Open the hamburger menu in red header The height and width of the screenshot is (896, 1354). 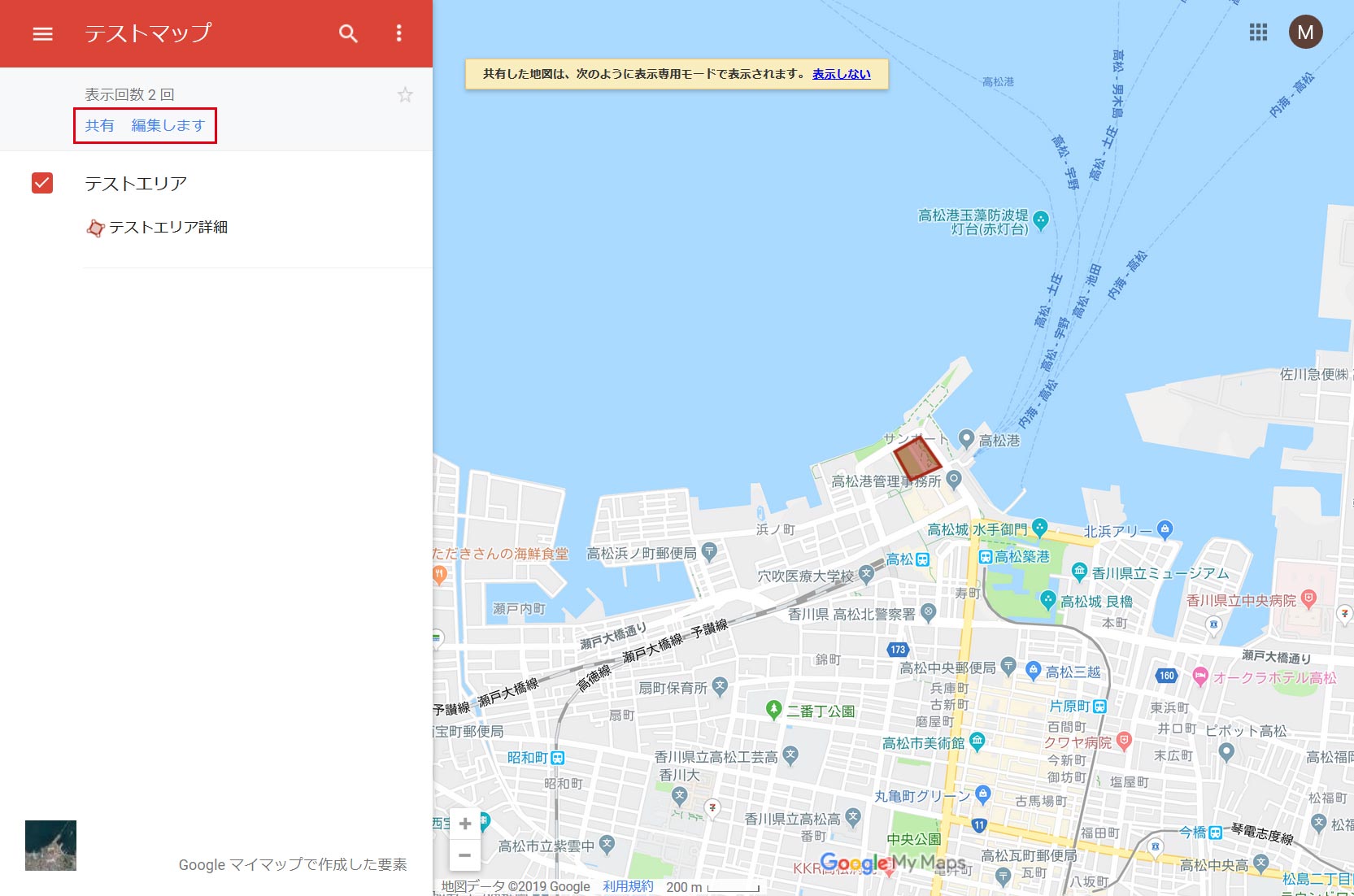pos(42,33)
